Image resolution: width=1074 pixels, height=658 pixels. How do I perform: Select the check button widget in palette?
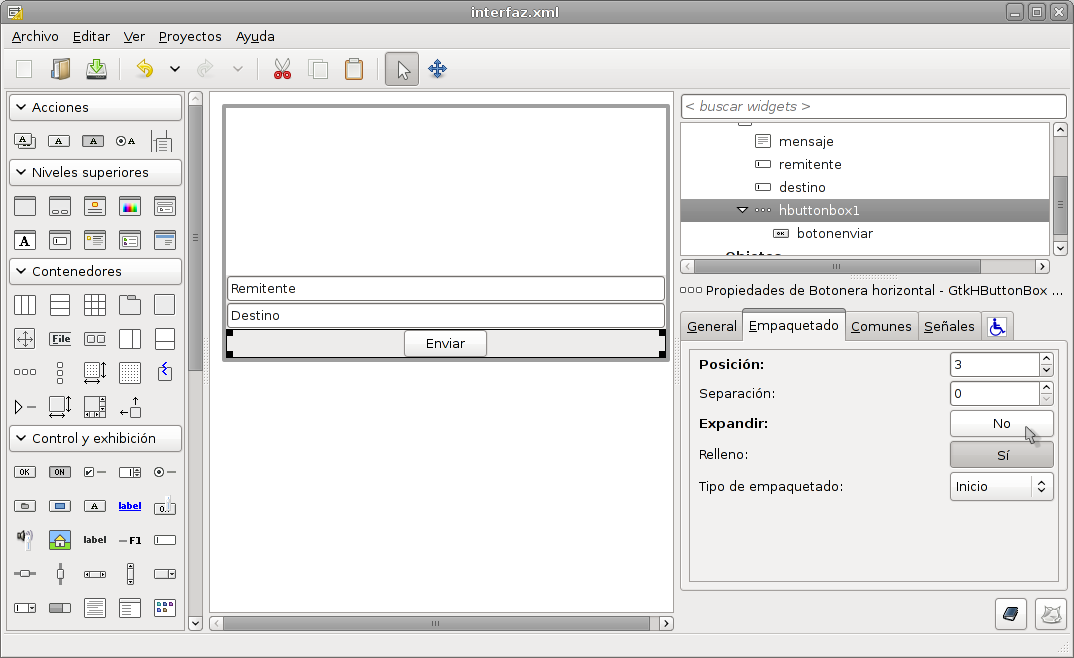[95, 472]
